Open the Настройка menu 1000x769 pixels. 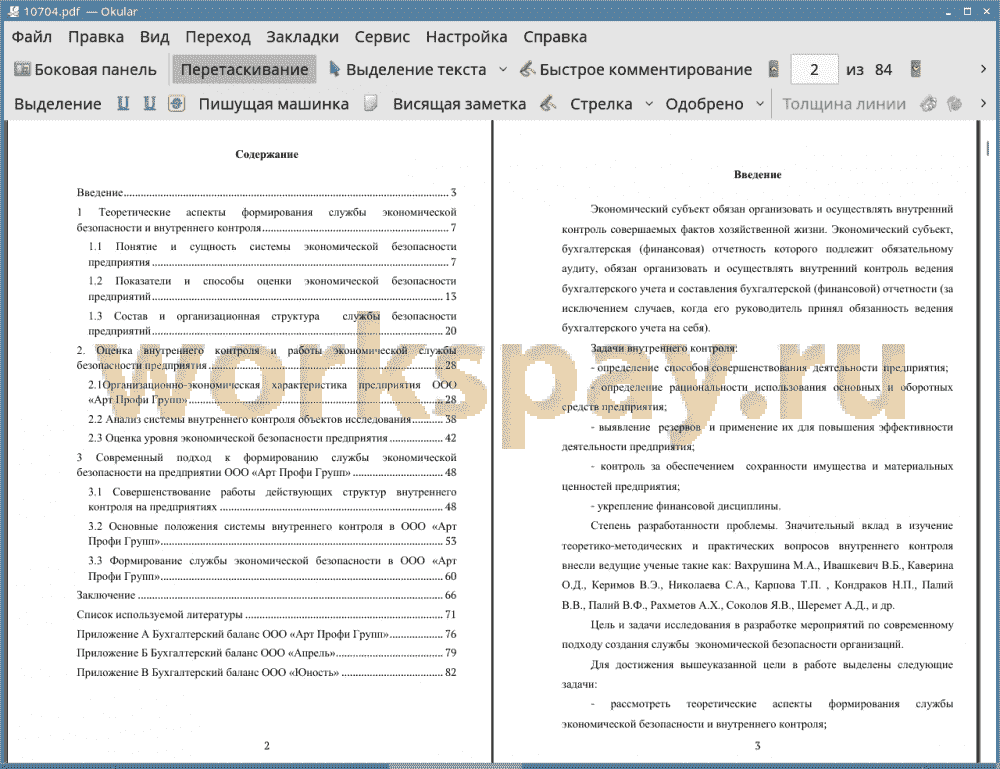466,37
